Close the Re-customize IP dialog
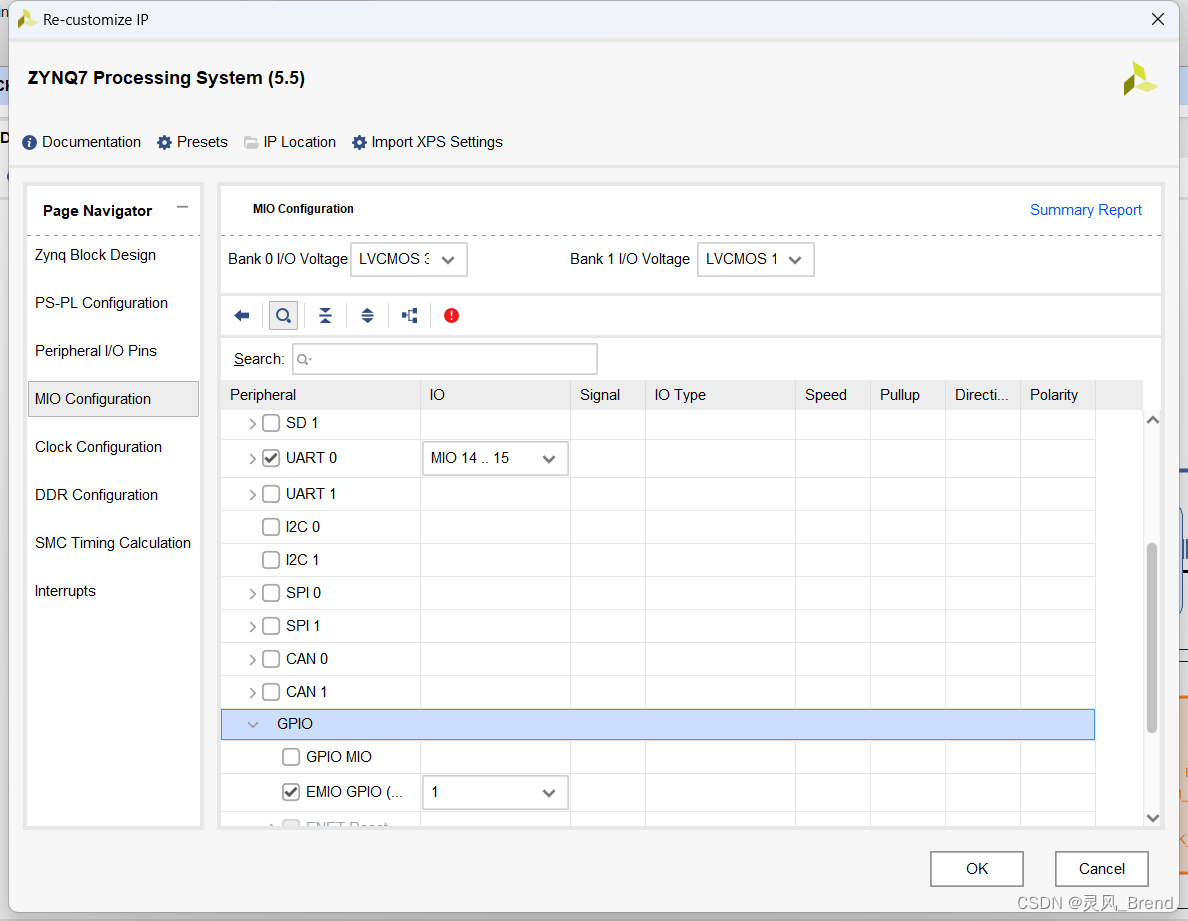Viewport: 1188px width, 921px height. pyautogui.click(x=1158, y=20)
